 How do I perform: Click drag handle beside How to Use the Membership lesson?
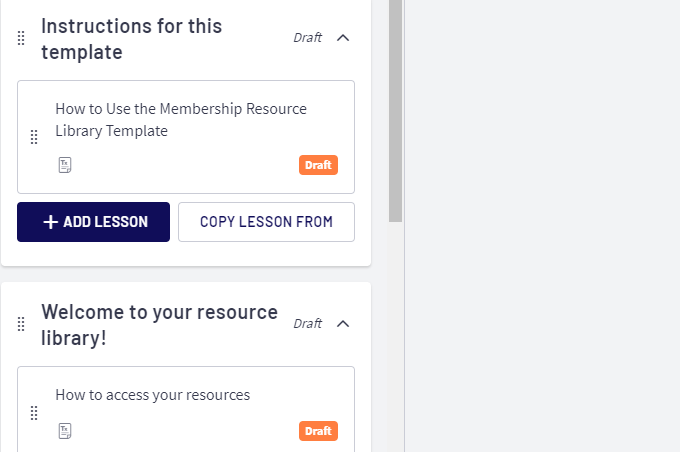pos(33,137)
